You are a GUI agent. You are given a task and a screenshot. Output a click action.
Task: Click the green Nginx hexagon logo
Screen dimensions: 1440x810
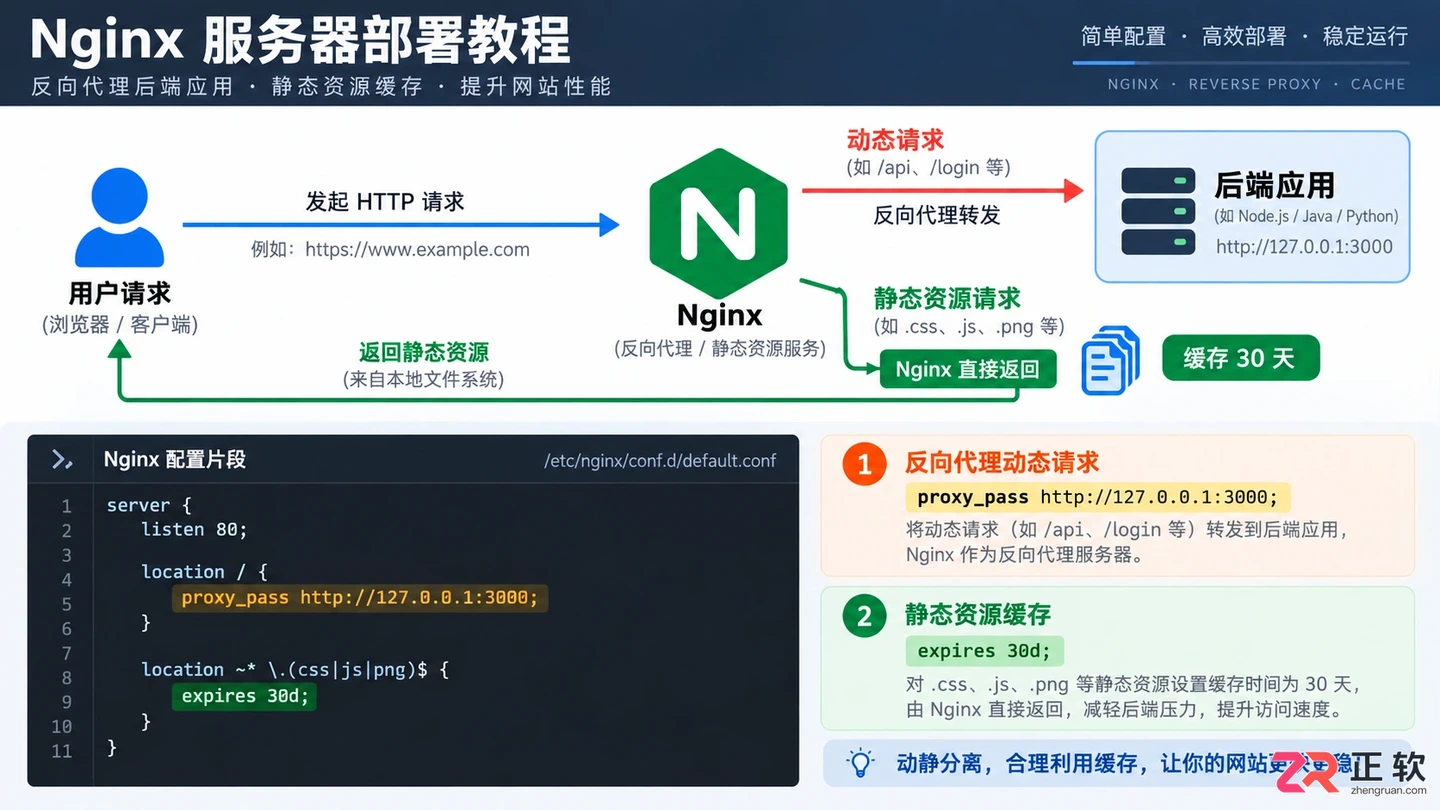click(x=718, y=223)
